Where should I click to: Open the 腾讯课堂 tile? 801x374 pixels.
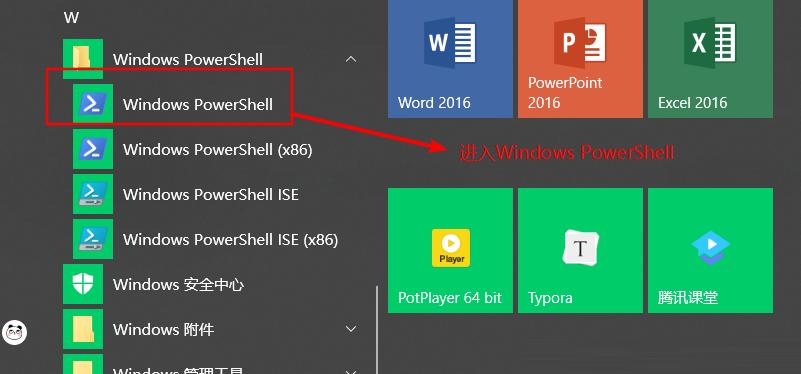pyautogui.click(x=710, y=250)
